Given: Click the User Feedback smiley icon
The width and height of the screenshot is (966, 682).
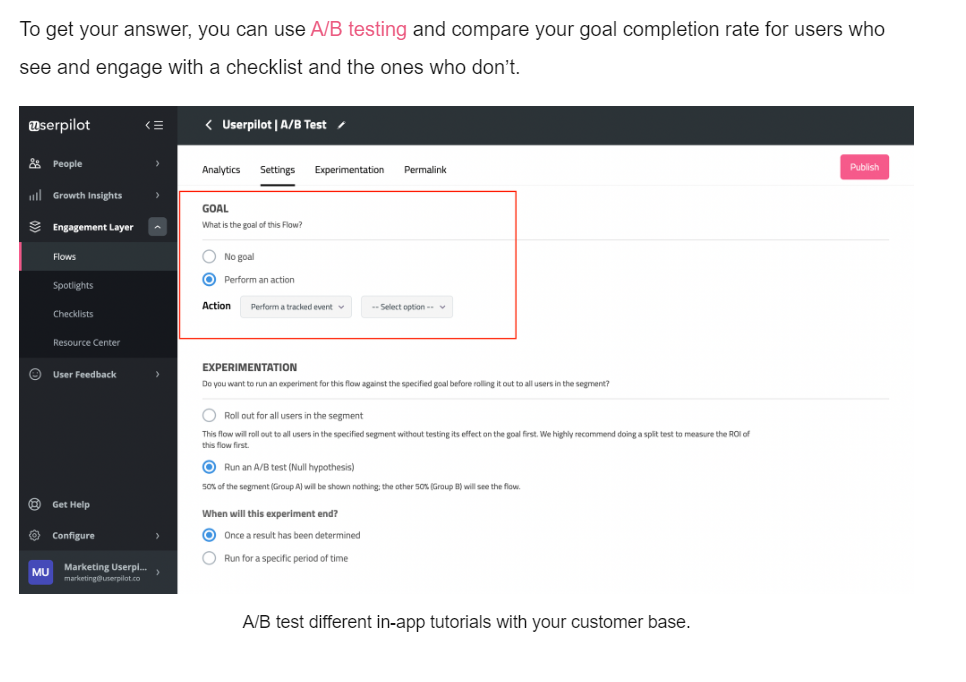Looking at the screenshot, I should (35, 374).
